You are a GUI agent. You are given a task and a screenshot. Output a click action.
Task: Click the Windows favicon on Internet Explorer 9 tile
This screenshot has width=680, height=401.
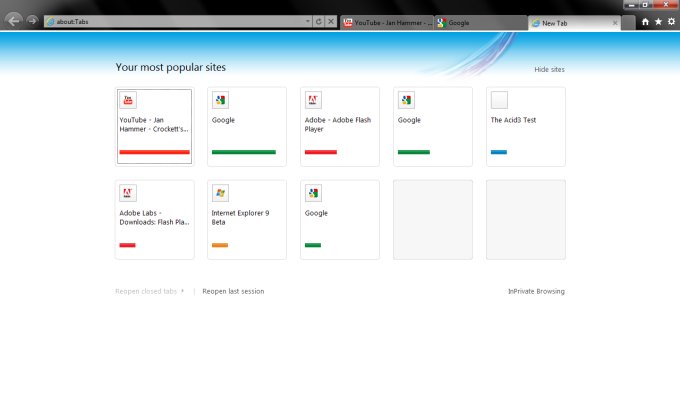220,193
